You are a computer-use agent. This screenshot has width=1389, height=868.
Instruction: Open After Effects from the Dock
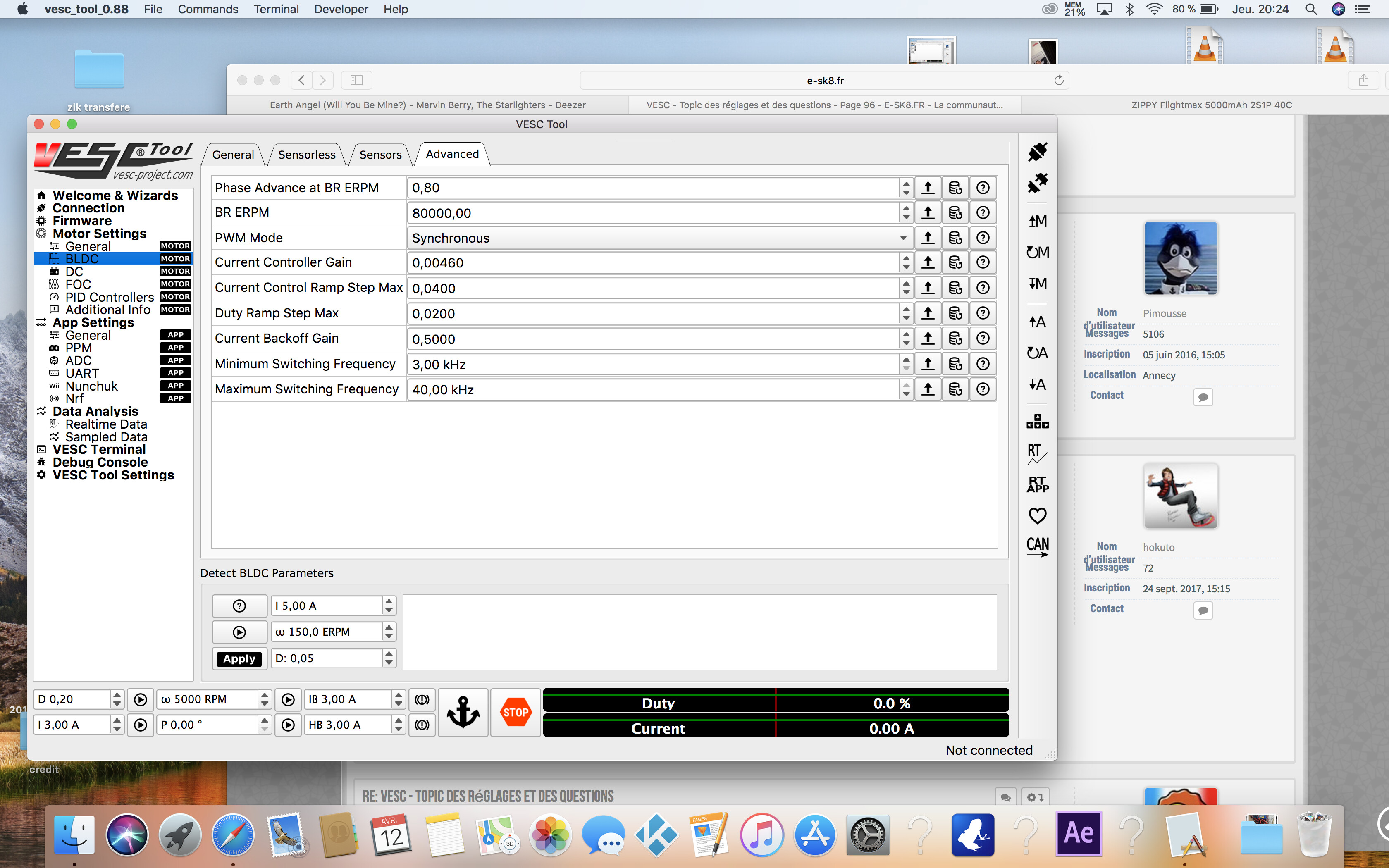coord(1079,834)
